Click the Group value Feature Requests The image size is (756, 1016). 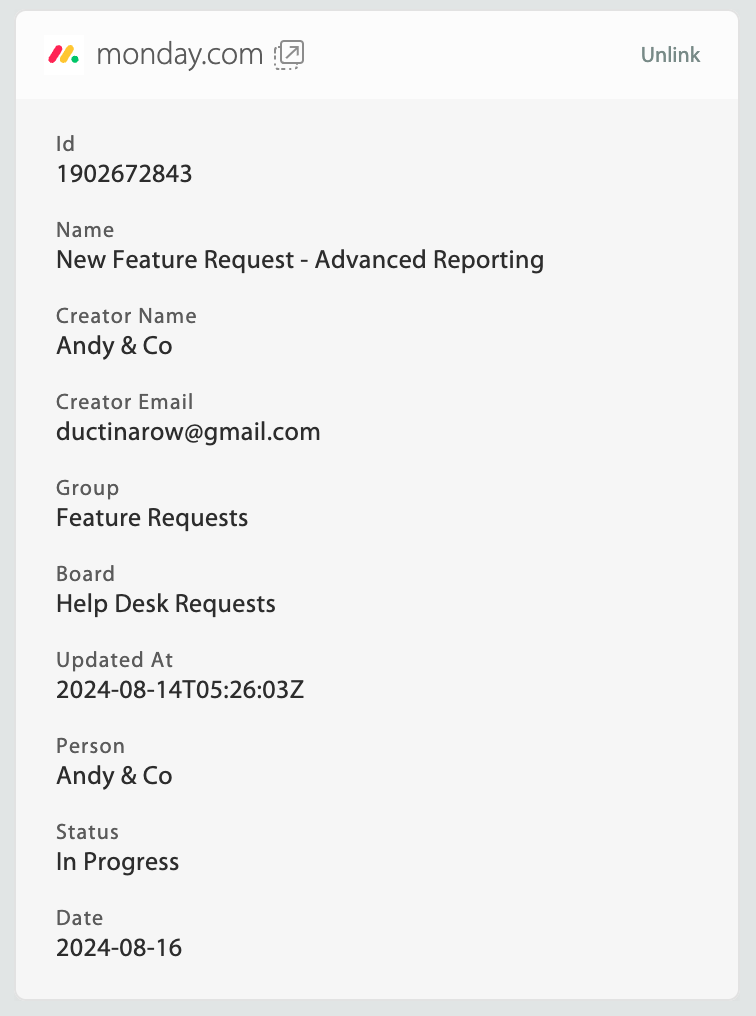(152, 518)
